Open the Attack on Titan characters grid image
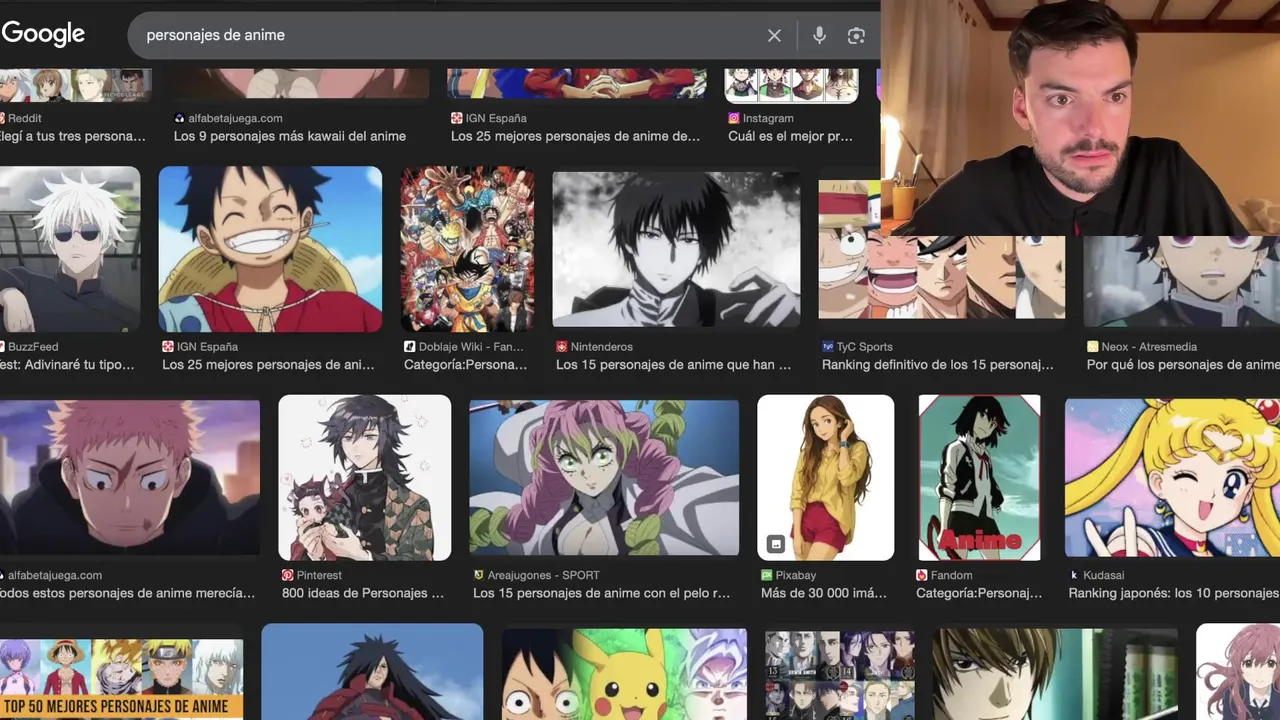This screenshot has width=1280, height=720. click(839, 675)
